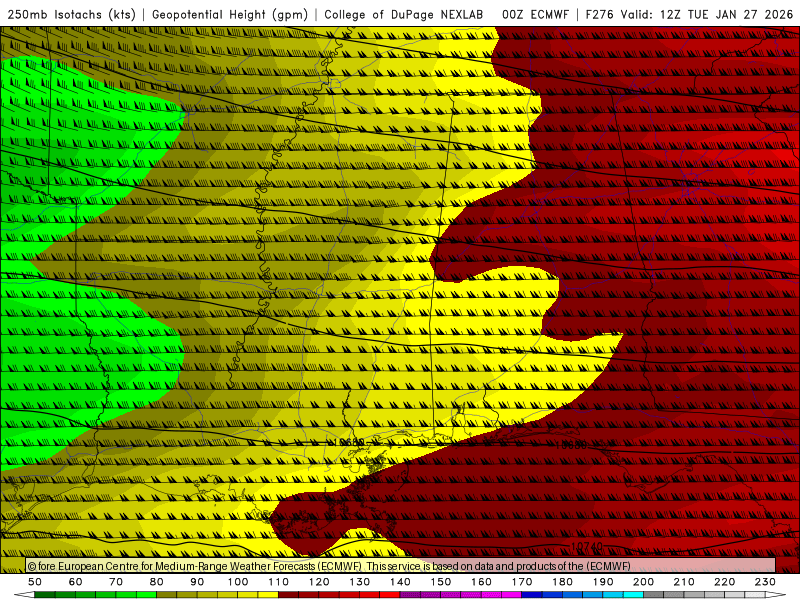Screen dimensions: 800x600
Task: Click the "Geopotential Height (gpm)" title text
Action: [x=230, y=15]
